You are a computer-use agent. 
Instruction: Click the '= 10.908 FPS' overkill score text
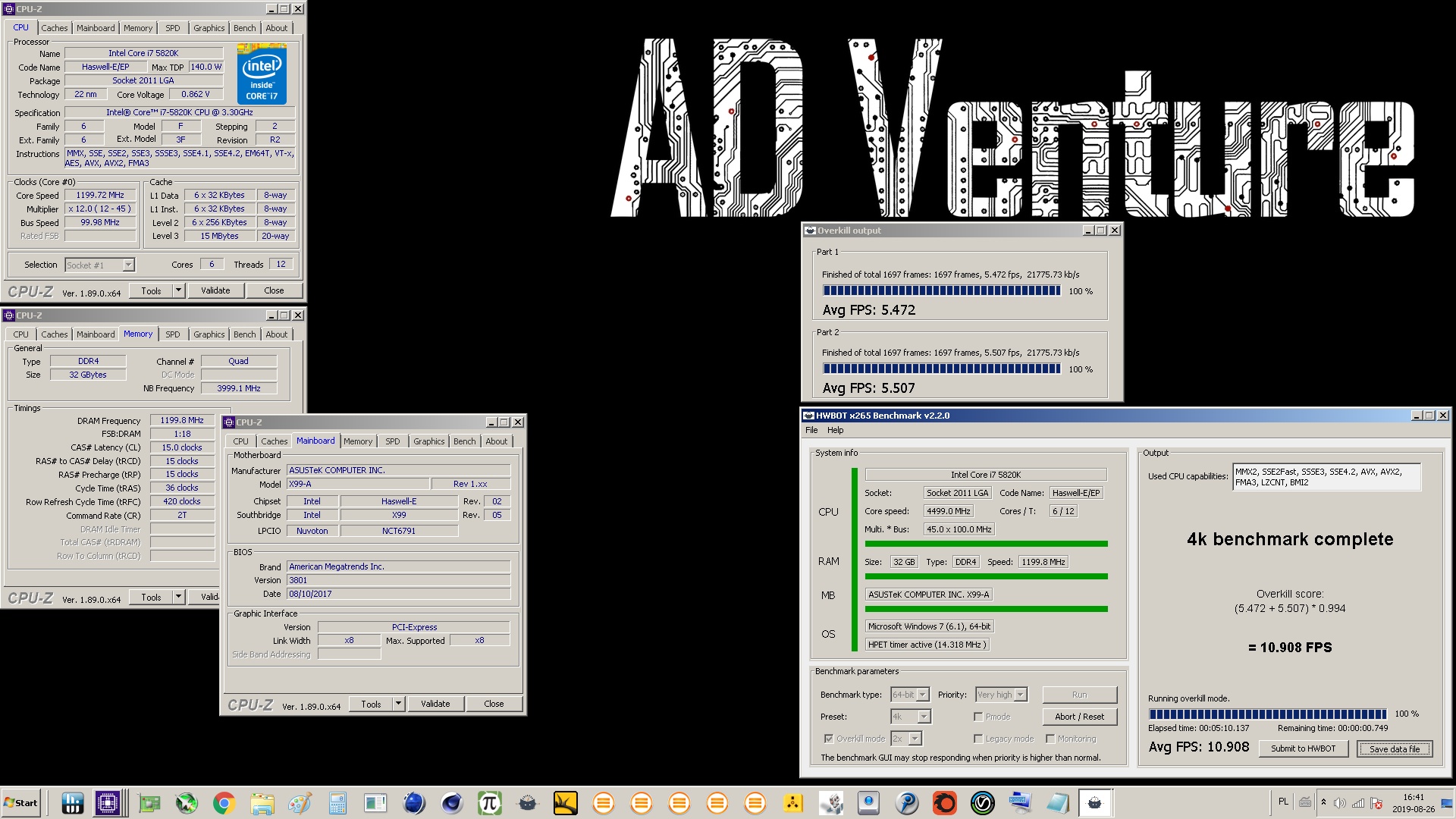point(1290,647)
